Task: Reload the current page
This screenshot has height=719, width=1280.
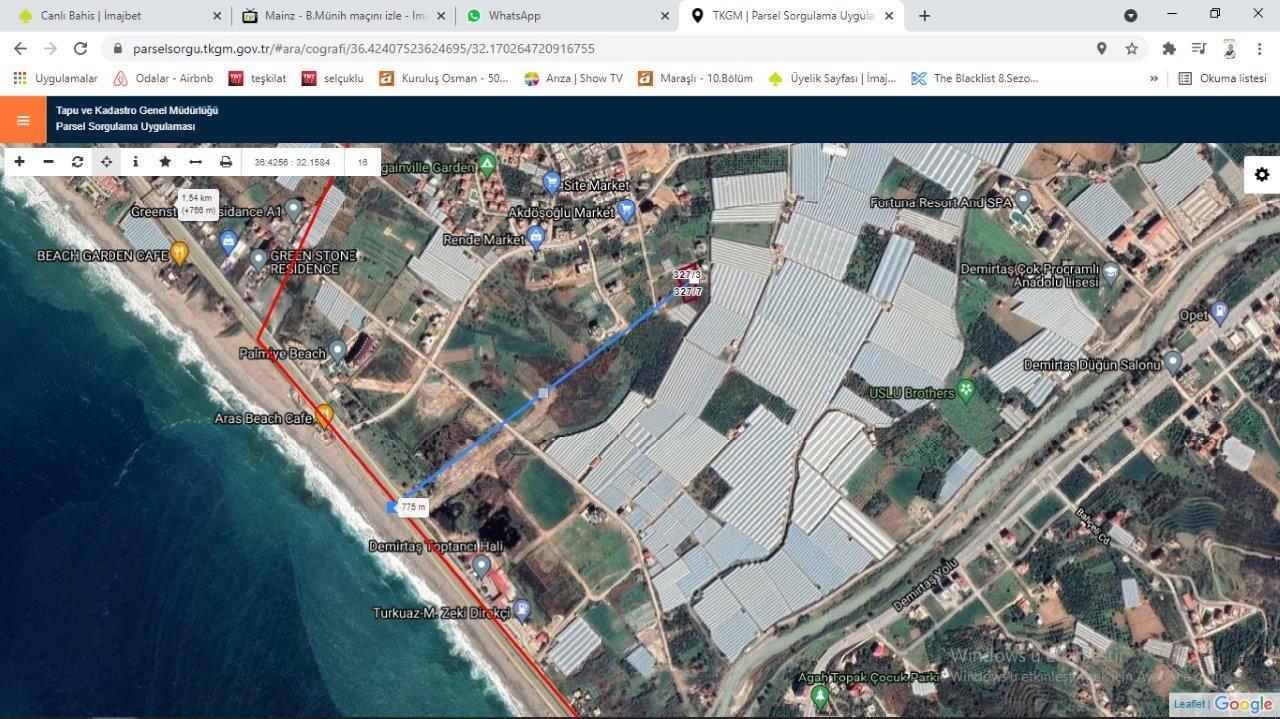Action: click(80, 48)
